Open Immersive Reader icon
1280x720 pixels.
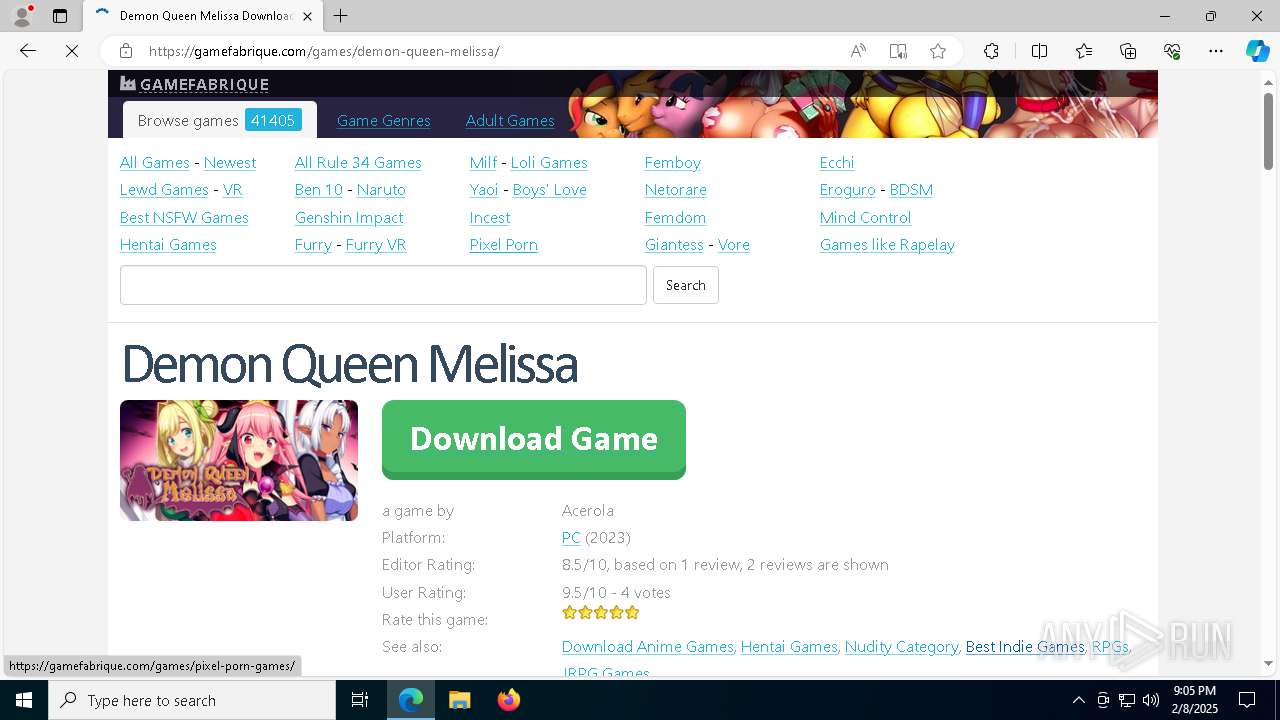click(898, 51)
